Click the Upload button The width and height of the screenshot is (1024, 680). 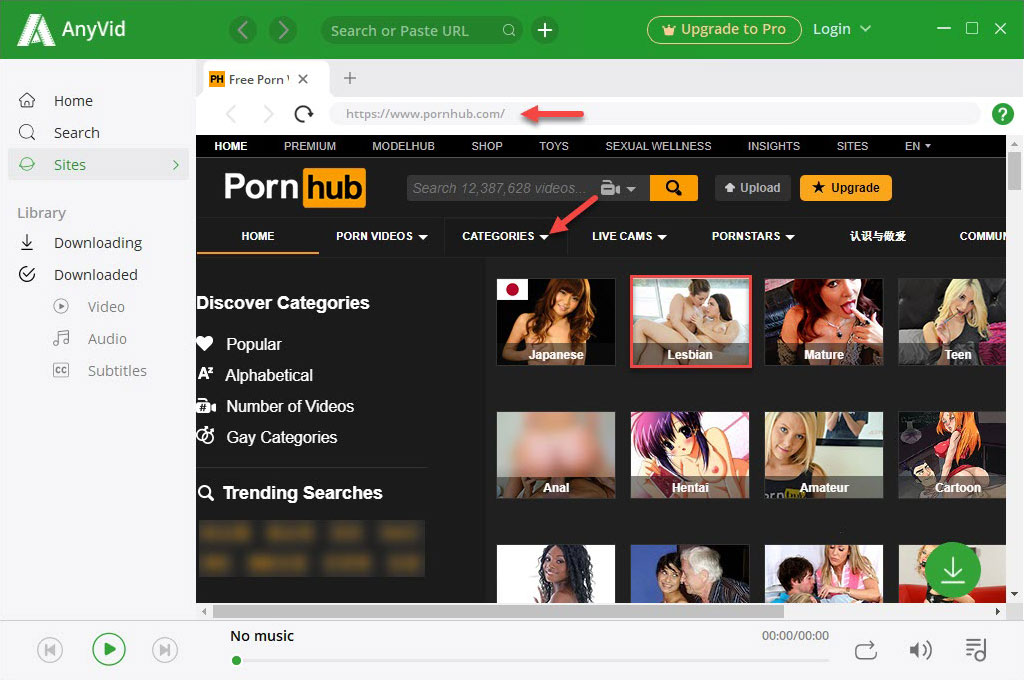(x=752, y=188)
